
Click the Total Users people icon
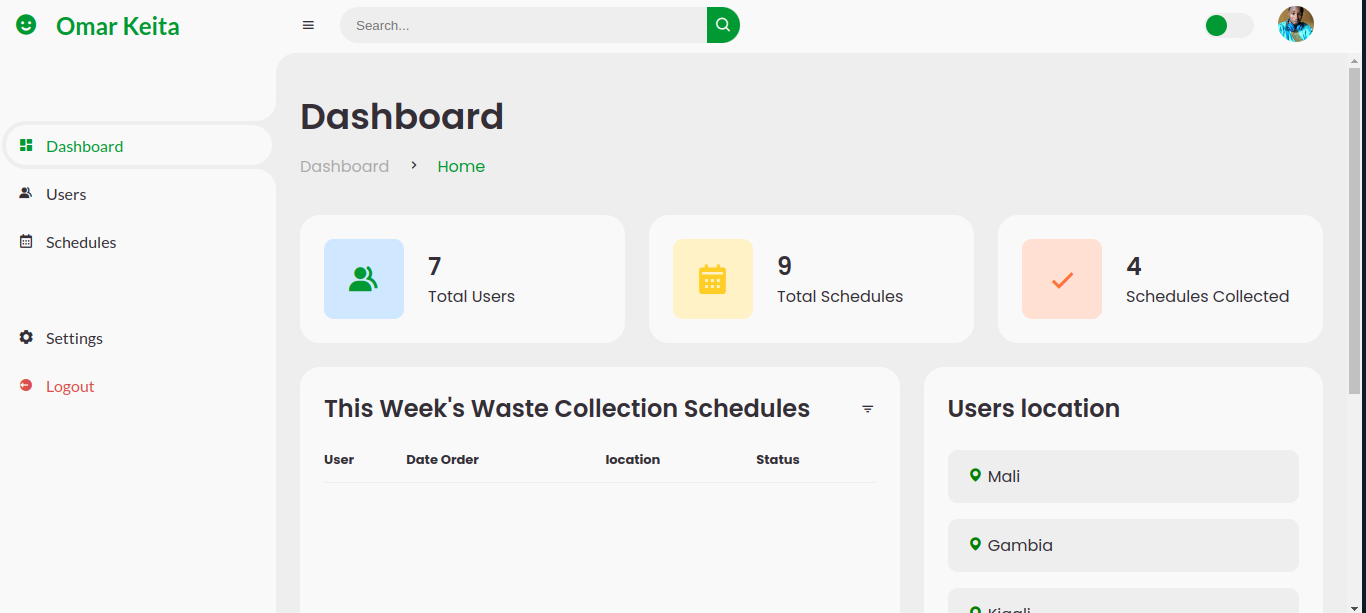[x=364, y=279]
